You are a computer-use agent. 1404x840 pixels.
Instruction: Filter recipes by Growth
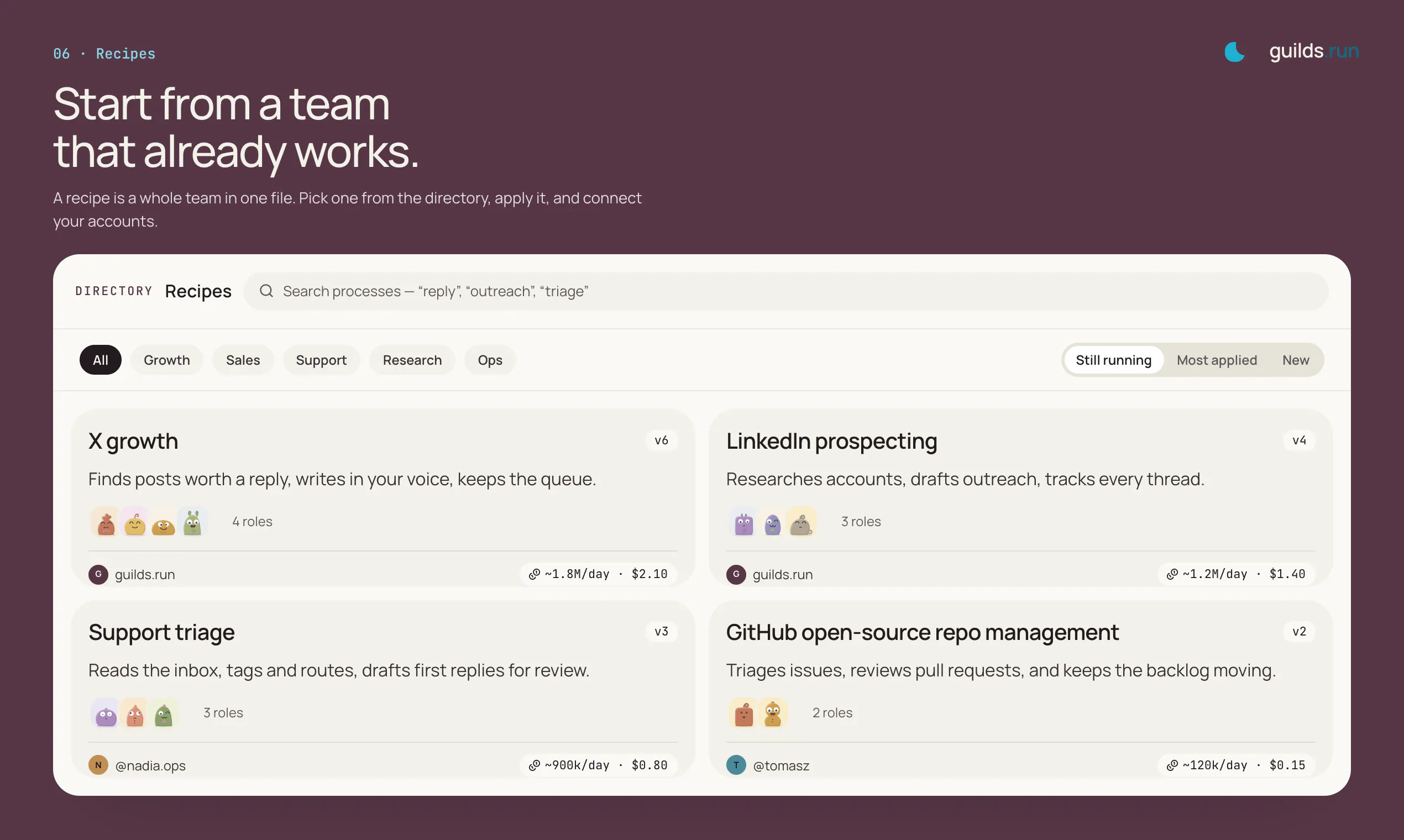[x=166, y=360]
